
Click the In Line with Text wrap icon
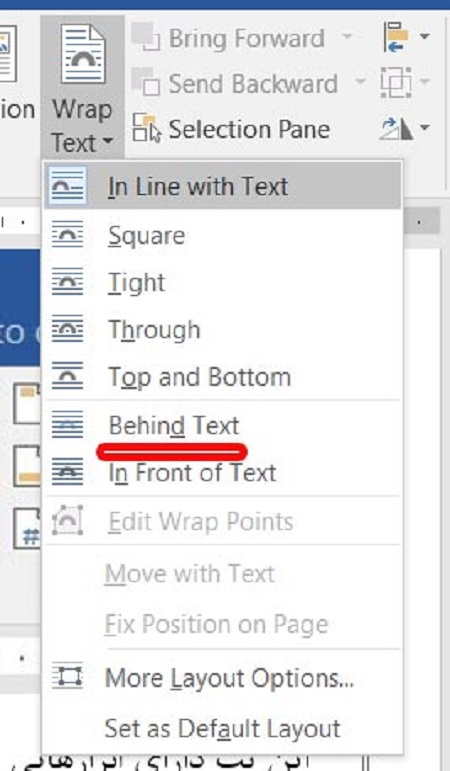click(67, 186)
